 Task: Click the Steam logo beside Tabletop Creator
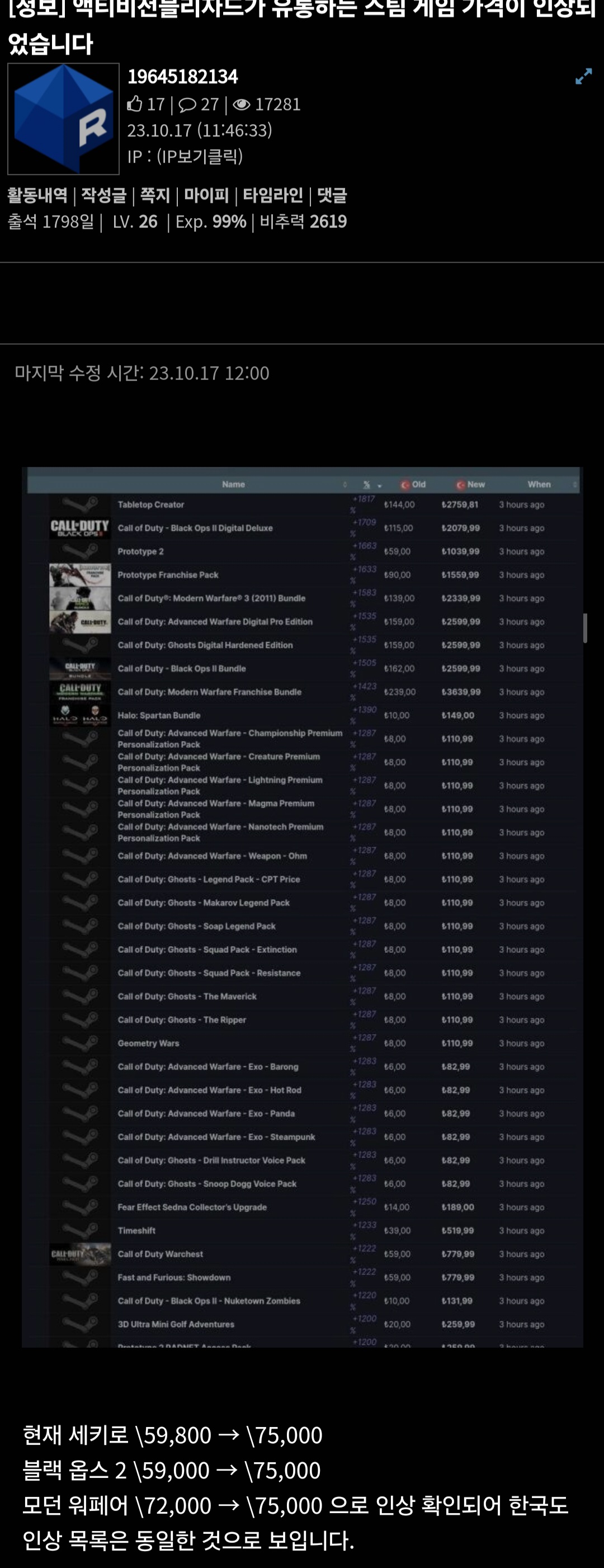(80, 504)
